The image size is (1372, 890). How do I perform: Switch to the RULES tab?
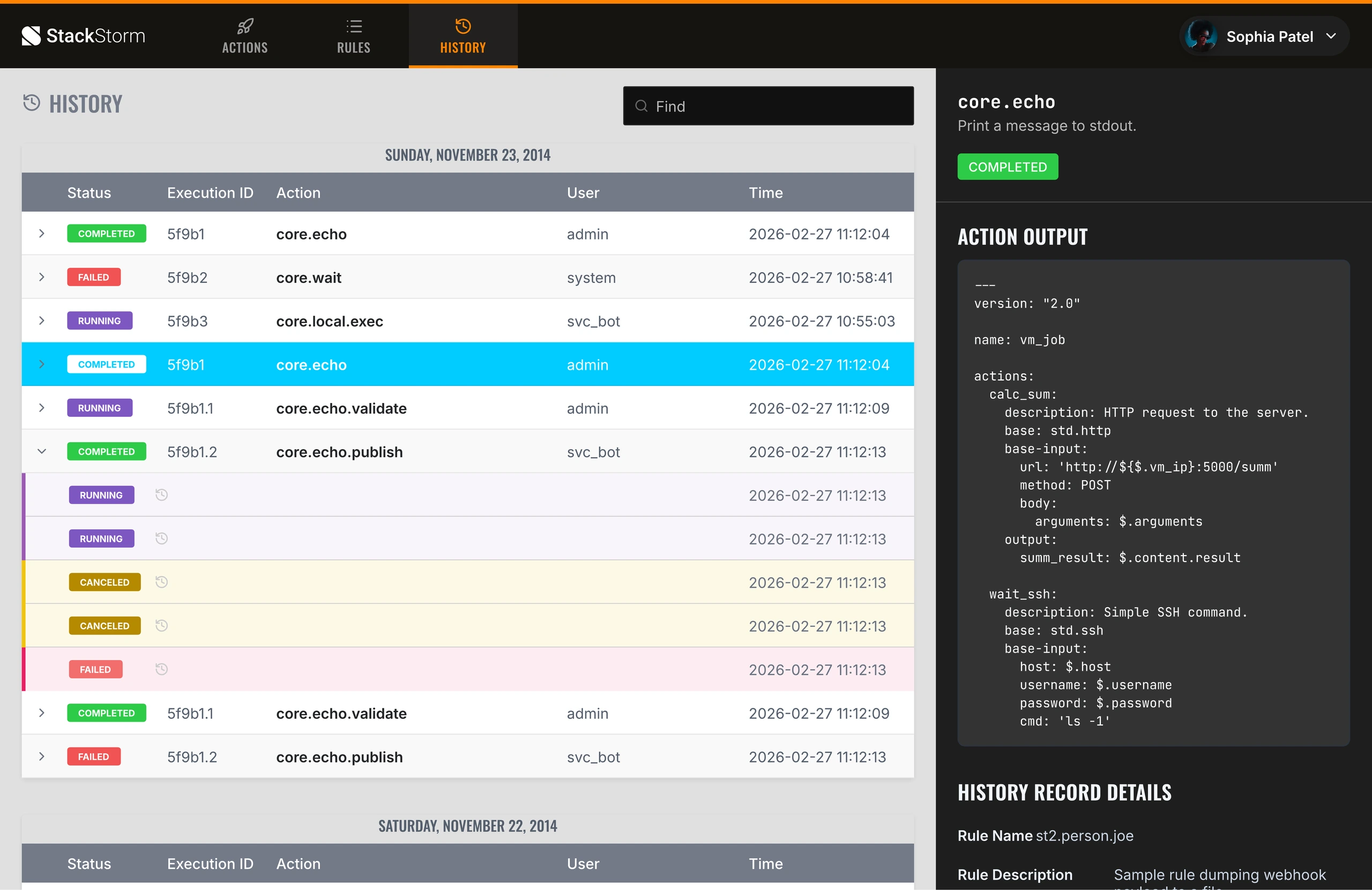354,36
